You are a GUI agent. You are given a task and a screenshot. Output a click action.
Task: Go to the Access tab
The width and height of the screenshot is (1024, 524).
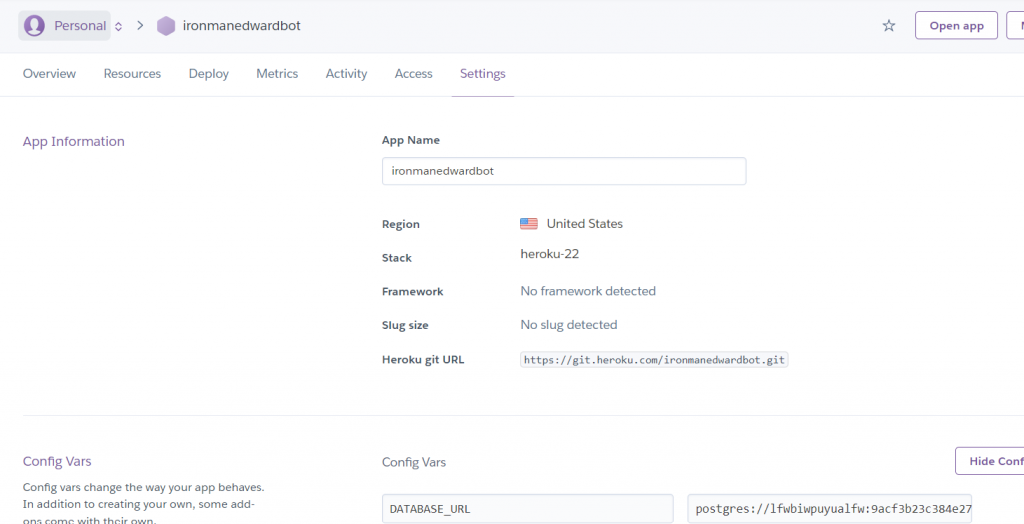413,74
